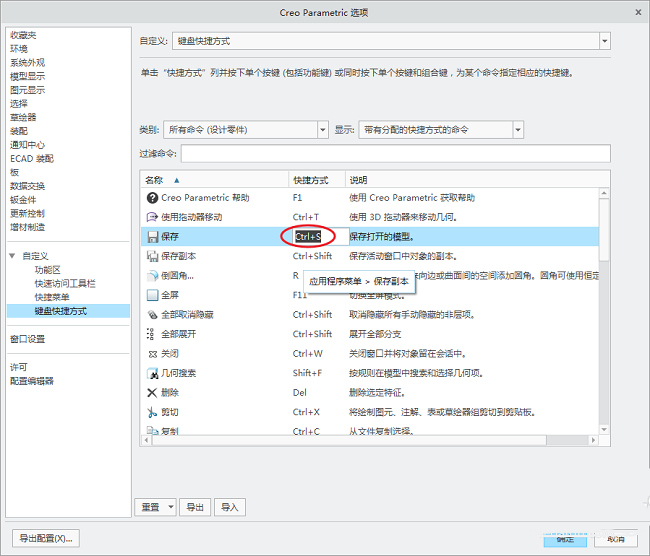This screenshot has height=556, width=650.
Task: Expand the 显示 filter dropdown
Action: pyautogui.click(x=517, y=130)
